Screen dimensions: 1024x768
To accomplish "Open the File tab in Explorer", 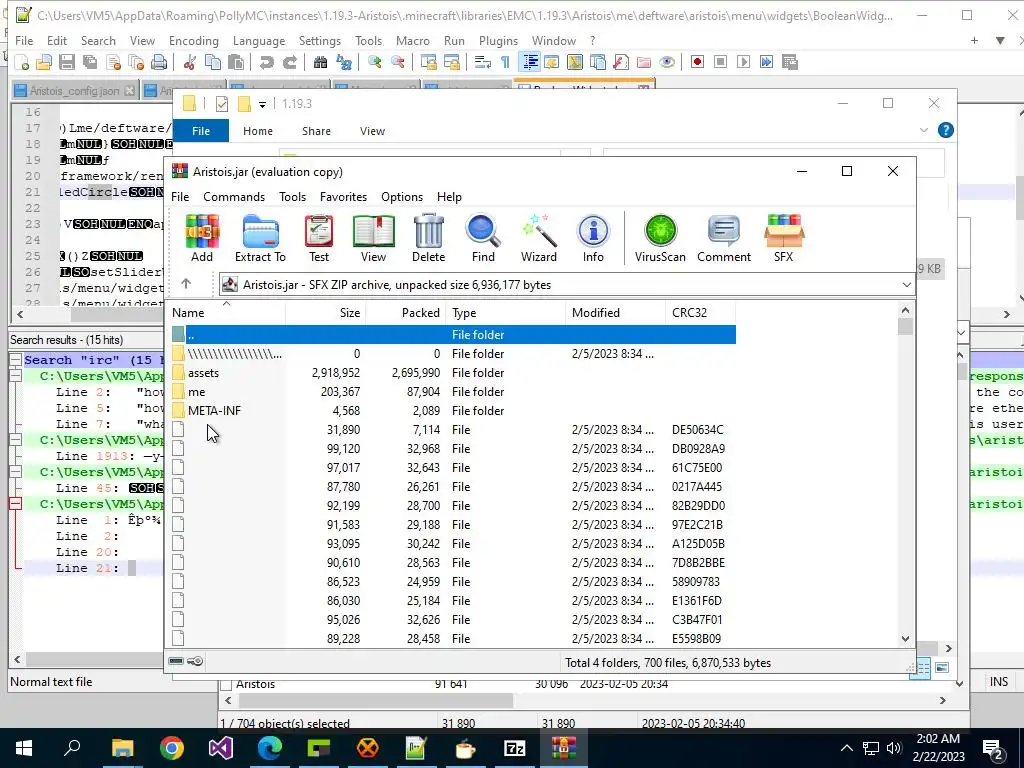I will (x=201, y=131).
